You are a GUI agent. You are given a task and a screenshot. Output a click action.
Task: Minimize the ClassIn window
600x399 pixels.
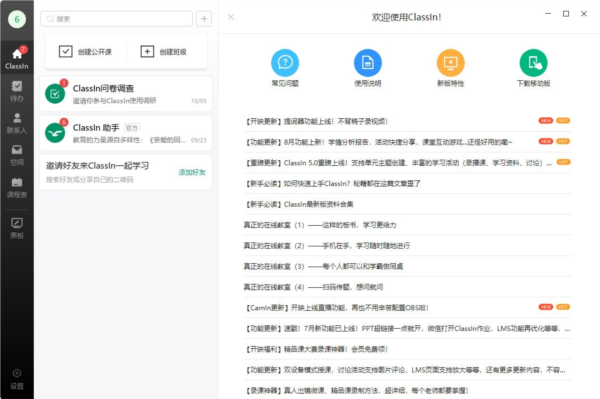[548, 13]
